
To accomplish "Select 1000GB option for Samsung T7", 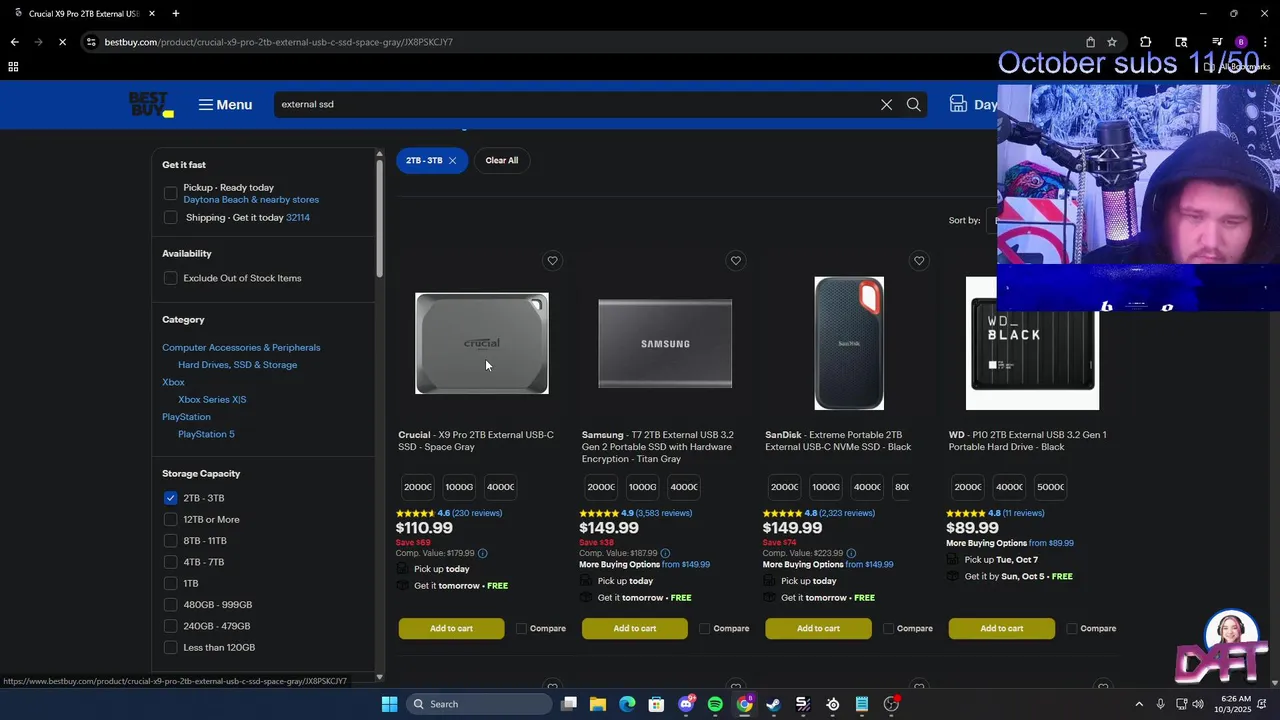I will pyautogui.click(x=642, y=487).
